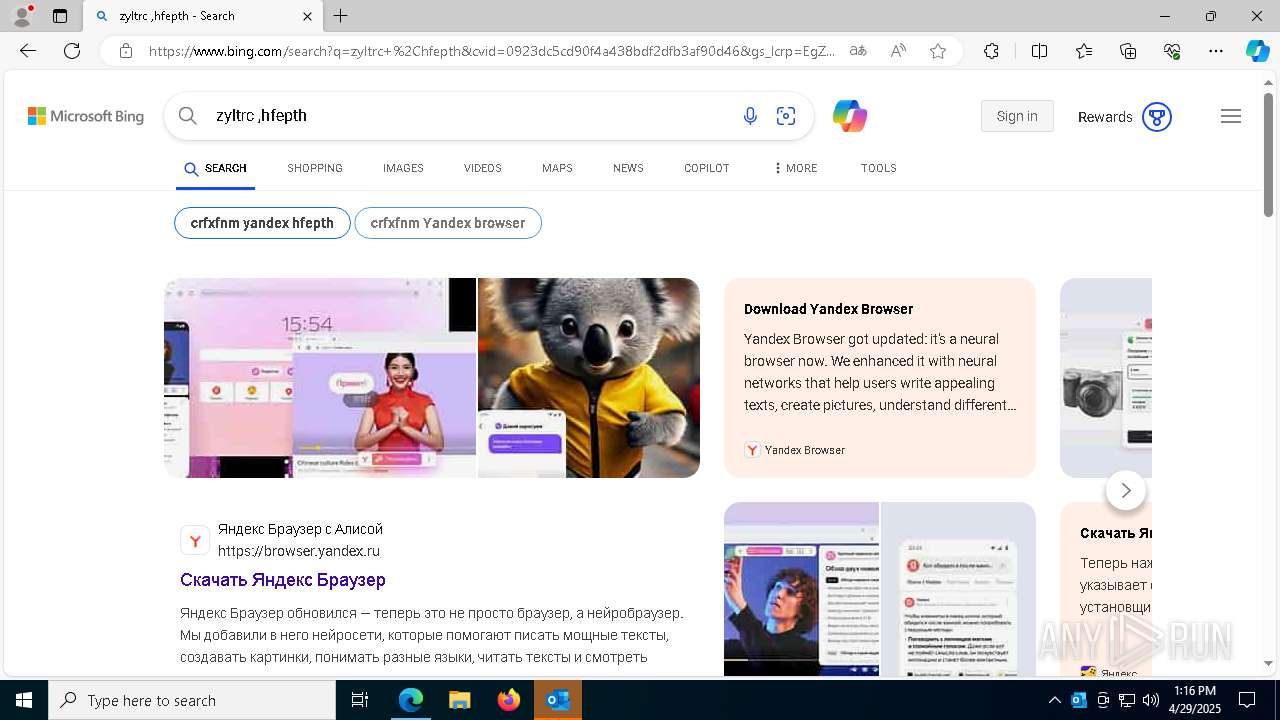Select suggestion 'crfxfnm Yandex browser'
Image resolution: width=1280 pixels, height=720 pixels.
[448, 223]
